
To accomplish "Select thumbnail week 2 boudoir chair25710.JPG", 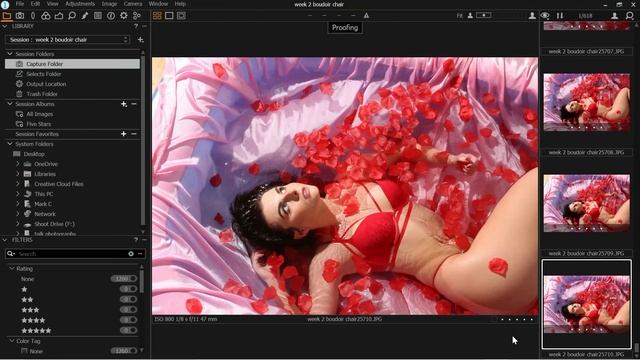I will pyautogui.click(x=587, y=304).
